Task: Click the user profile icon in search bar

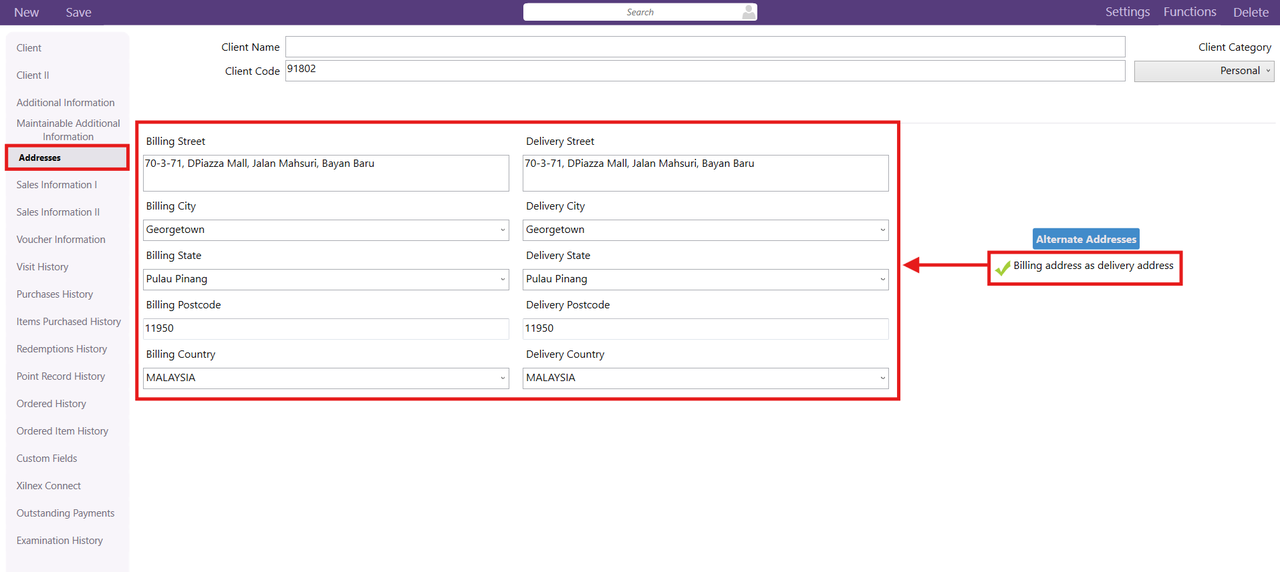Action: coord(748,12)
